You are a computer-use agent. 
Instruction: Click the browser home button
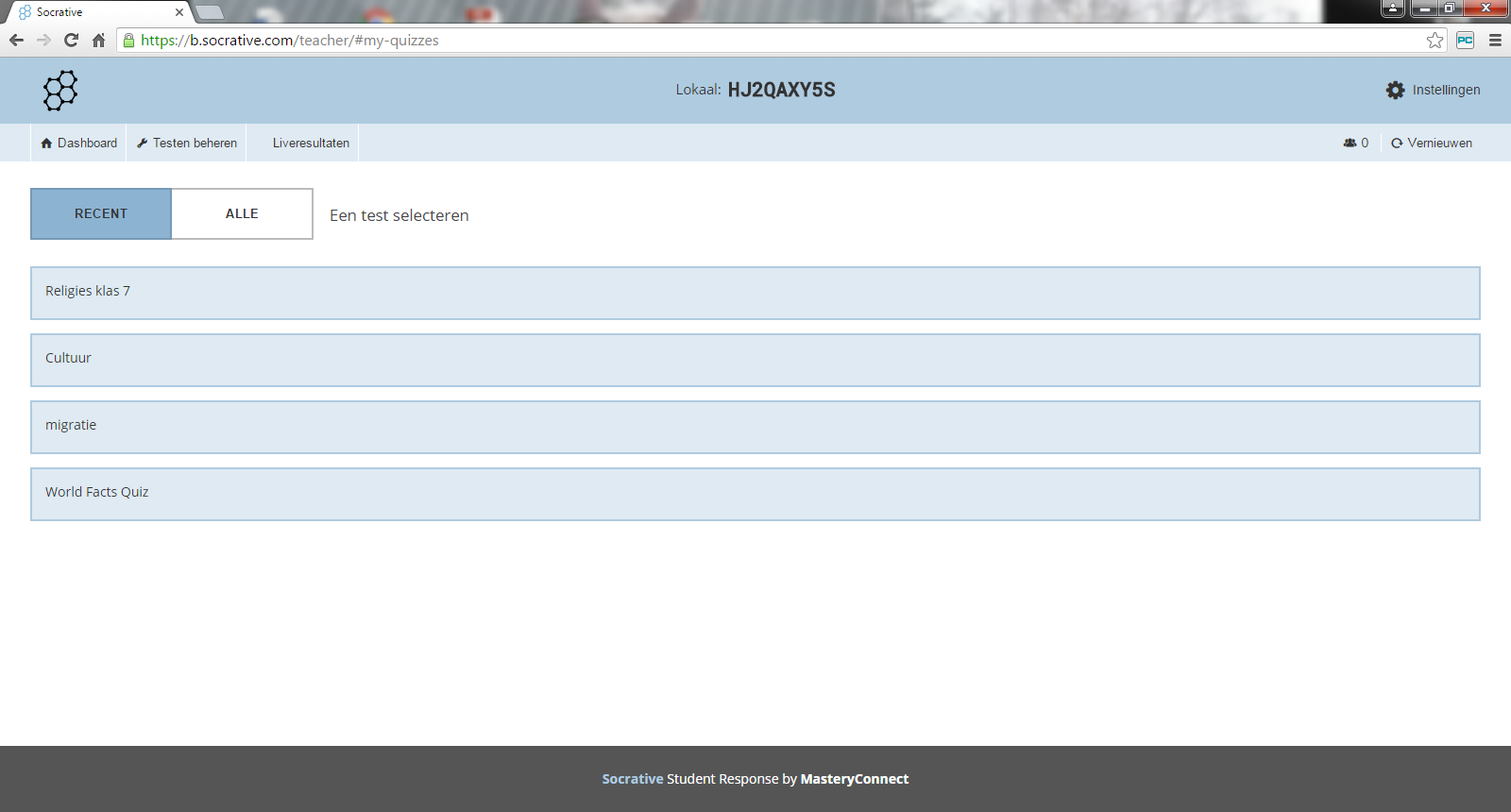click(x=98, y=41)
